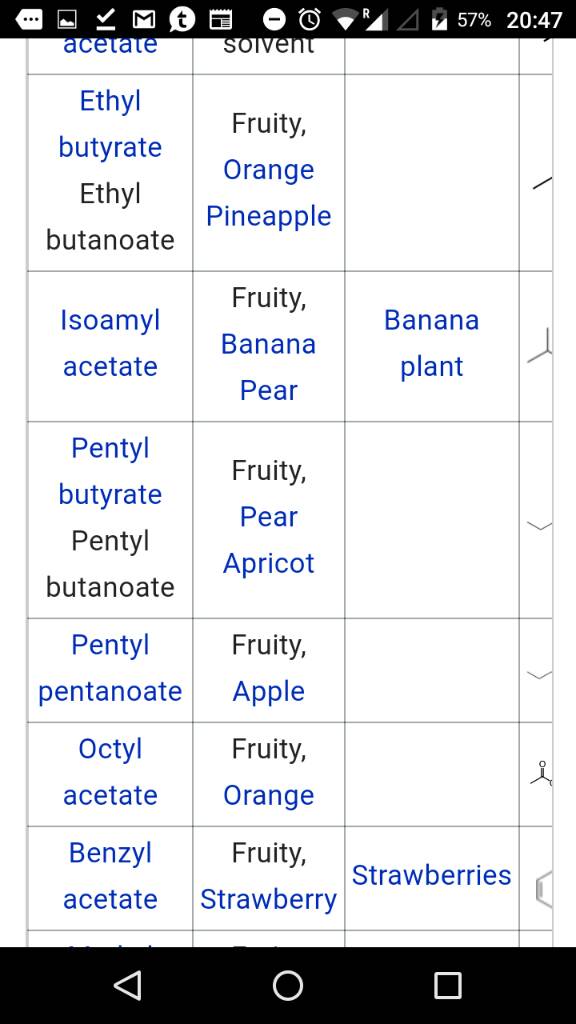The width and height of the screenshot is (576, 1024).
Task: Tap the Gmail notification icon in status bar
Action: [144, 20]
